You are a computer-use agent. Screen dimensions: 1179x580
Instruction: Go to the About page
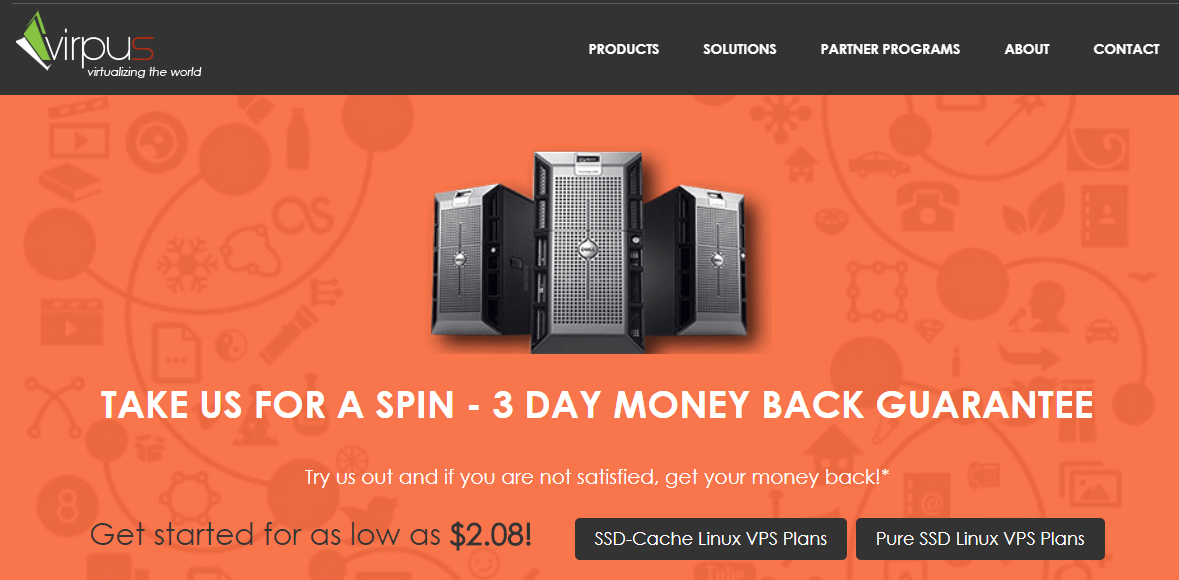(1027, 49)
